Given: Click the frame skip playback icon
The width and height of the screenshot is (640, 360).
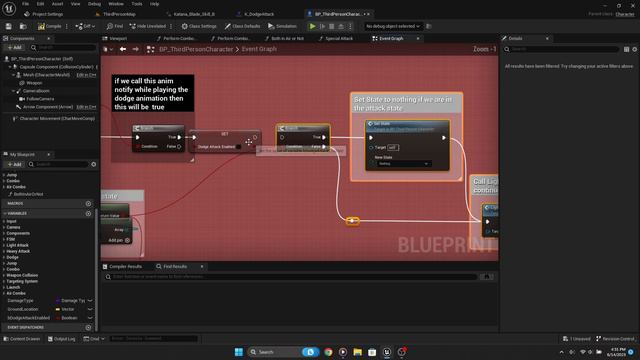Looking at the screenshot, I should 322,26.
